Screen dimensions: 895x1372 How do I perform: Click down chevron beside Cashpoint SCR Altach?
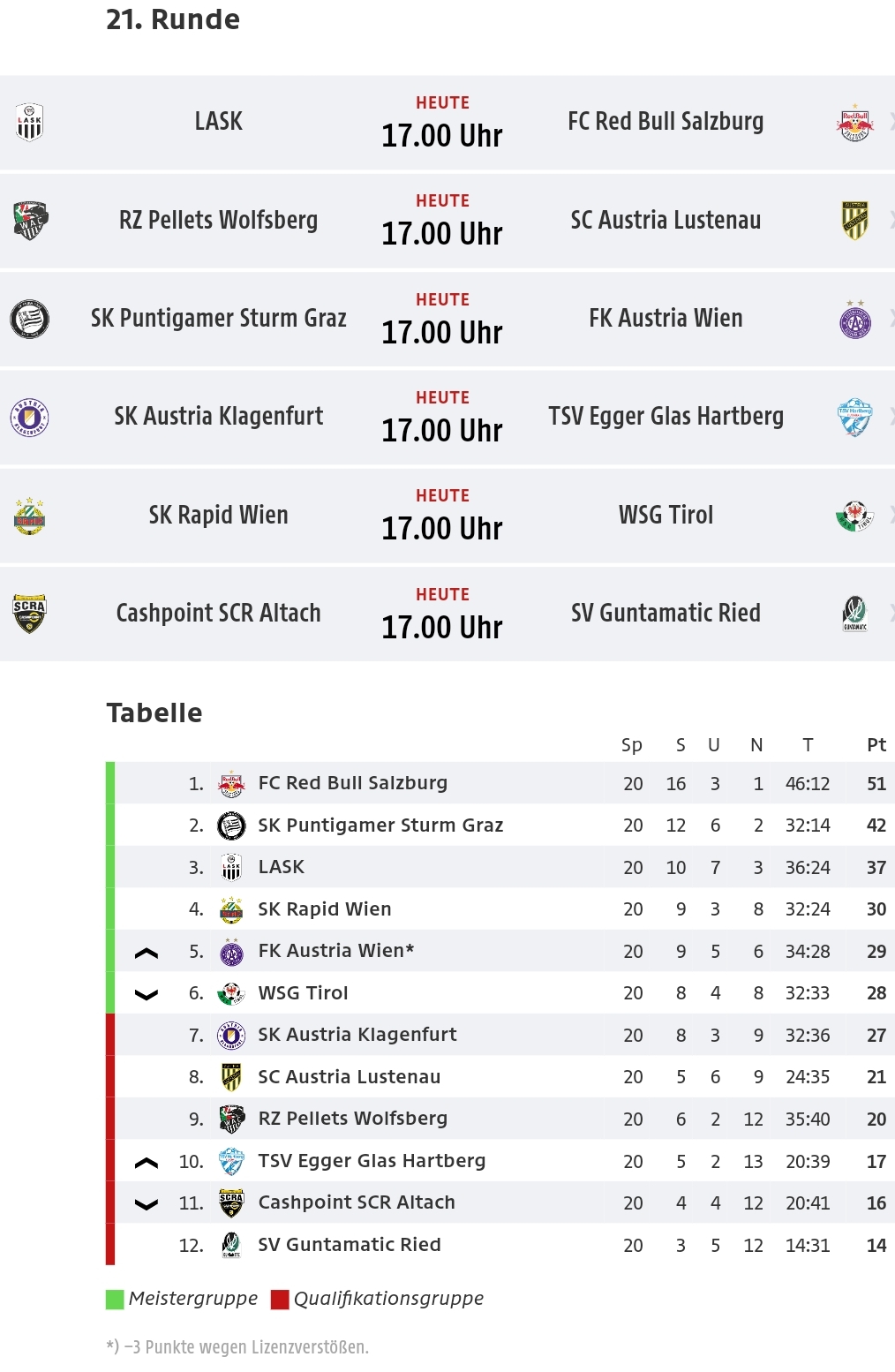(147, 1204)
